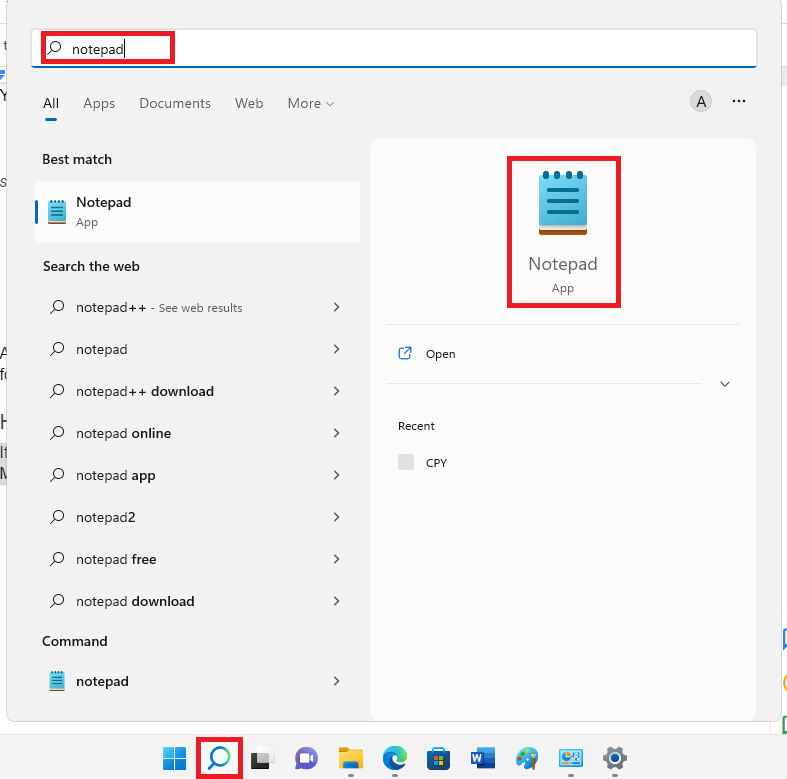Expand arrow for notepad command entry
Screen dimensions: 787x779
[x=336, y=681]
